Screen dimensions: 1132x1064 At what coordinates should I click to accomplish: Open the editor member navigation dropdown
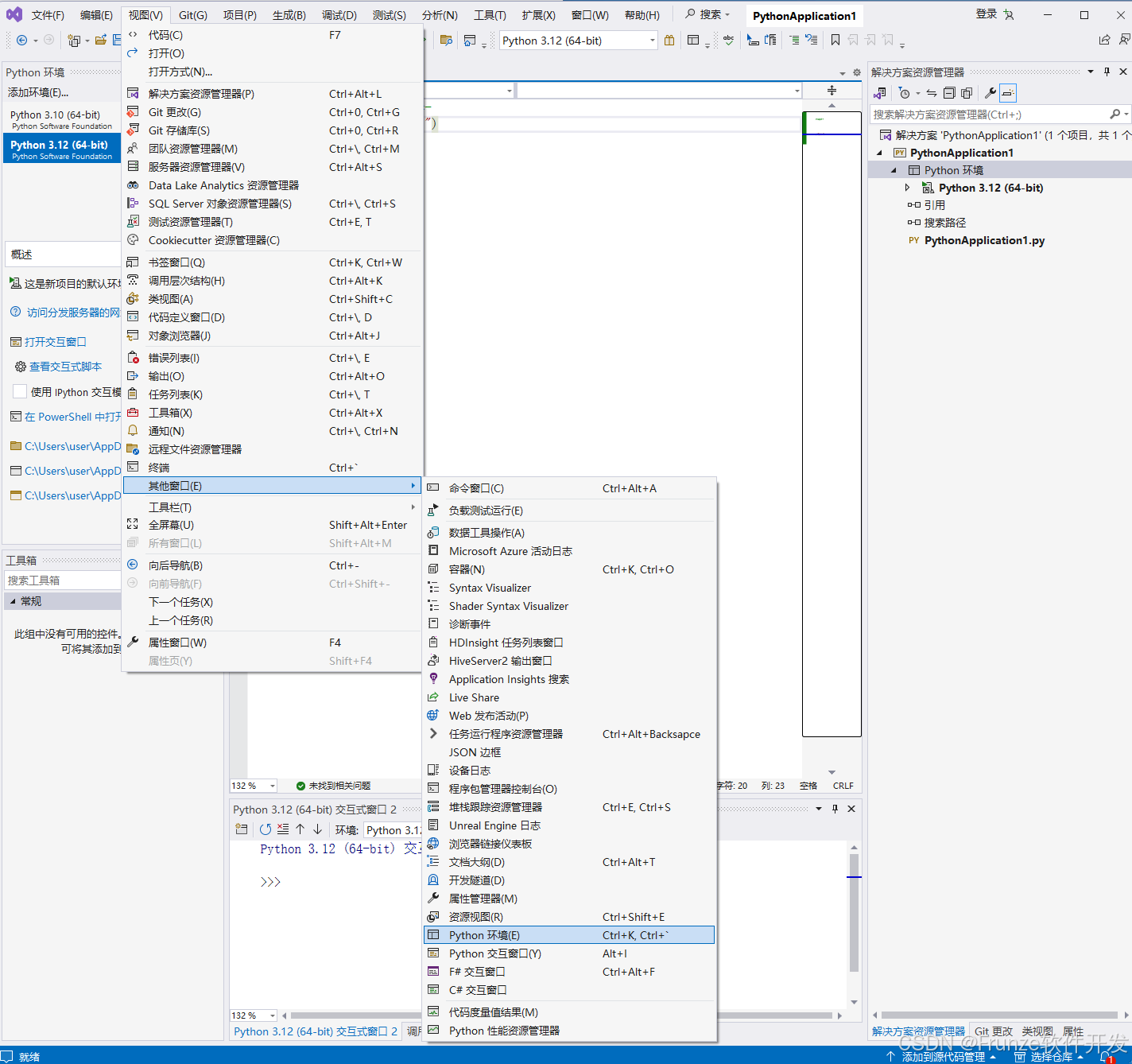click(x=797, y=91)
